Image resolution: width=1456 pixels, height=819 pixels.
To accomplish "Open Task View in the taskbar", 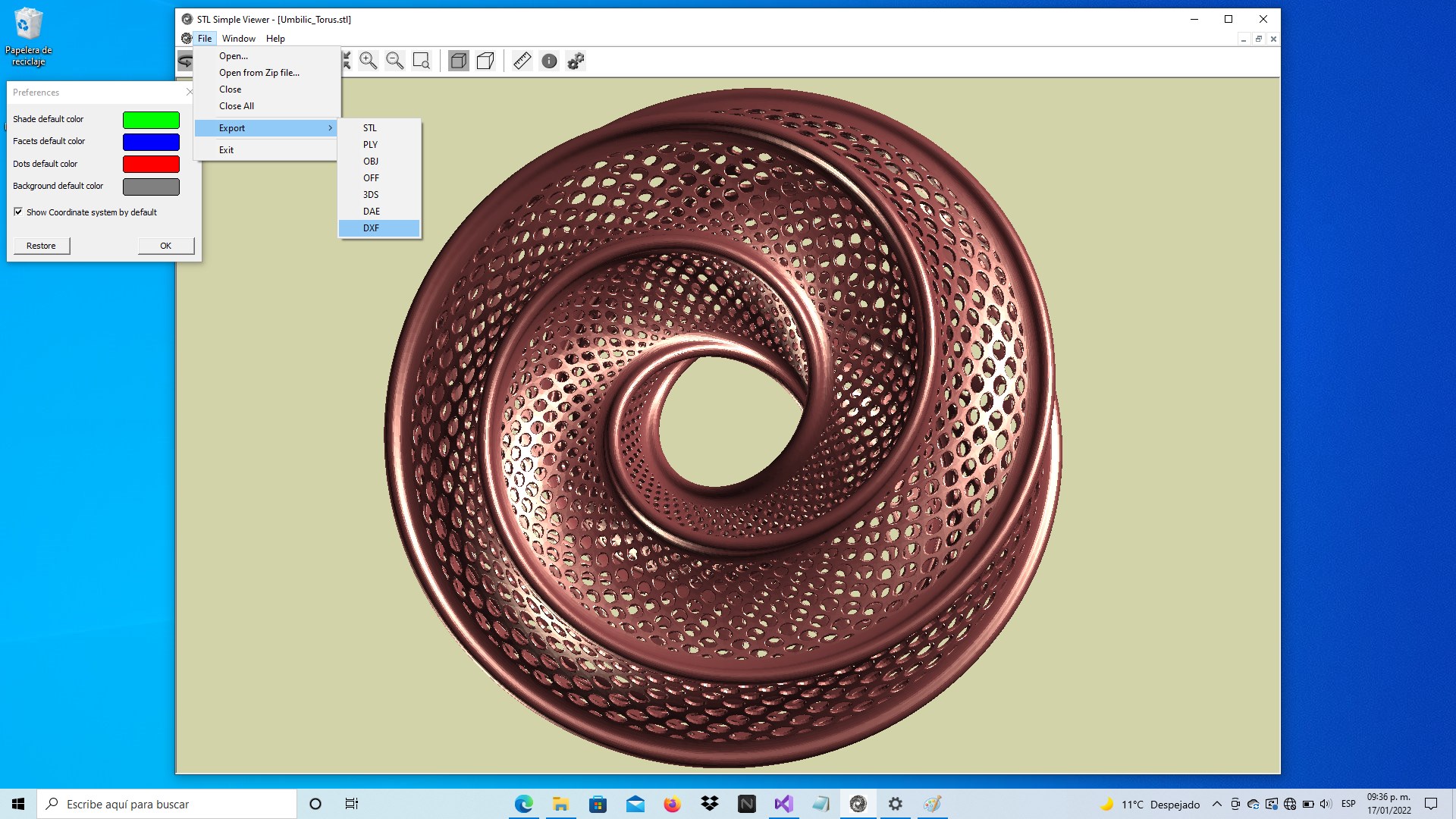I will point(352,804).
